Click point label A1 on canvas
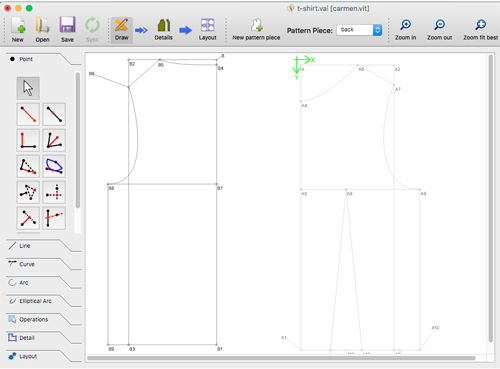 click(284, 338)
